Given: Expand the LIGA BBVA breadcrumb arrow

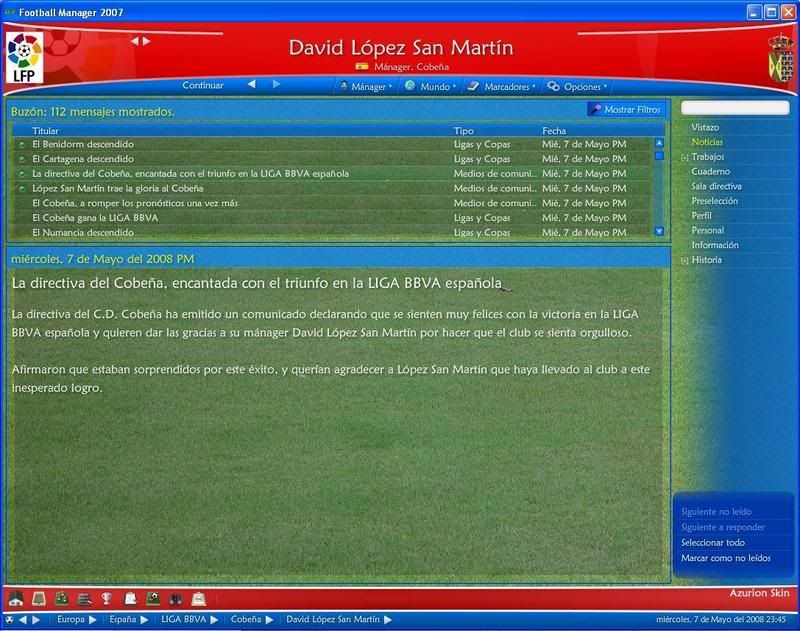Looking at the screenshot, I should point(214,620).
